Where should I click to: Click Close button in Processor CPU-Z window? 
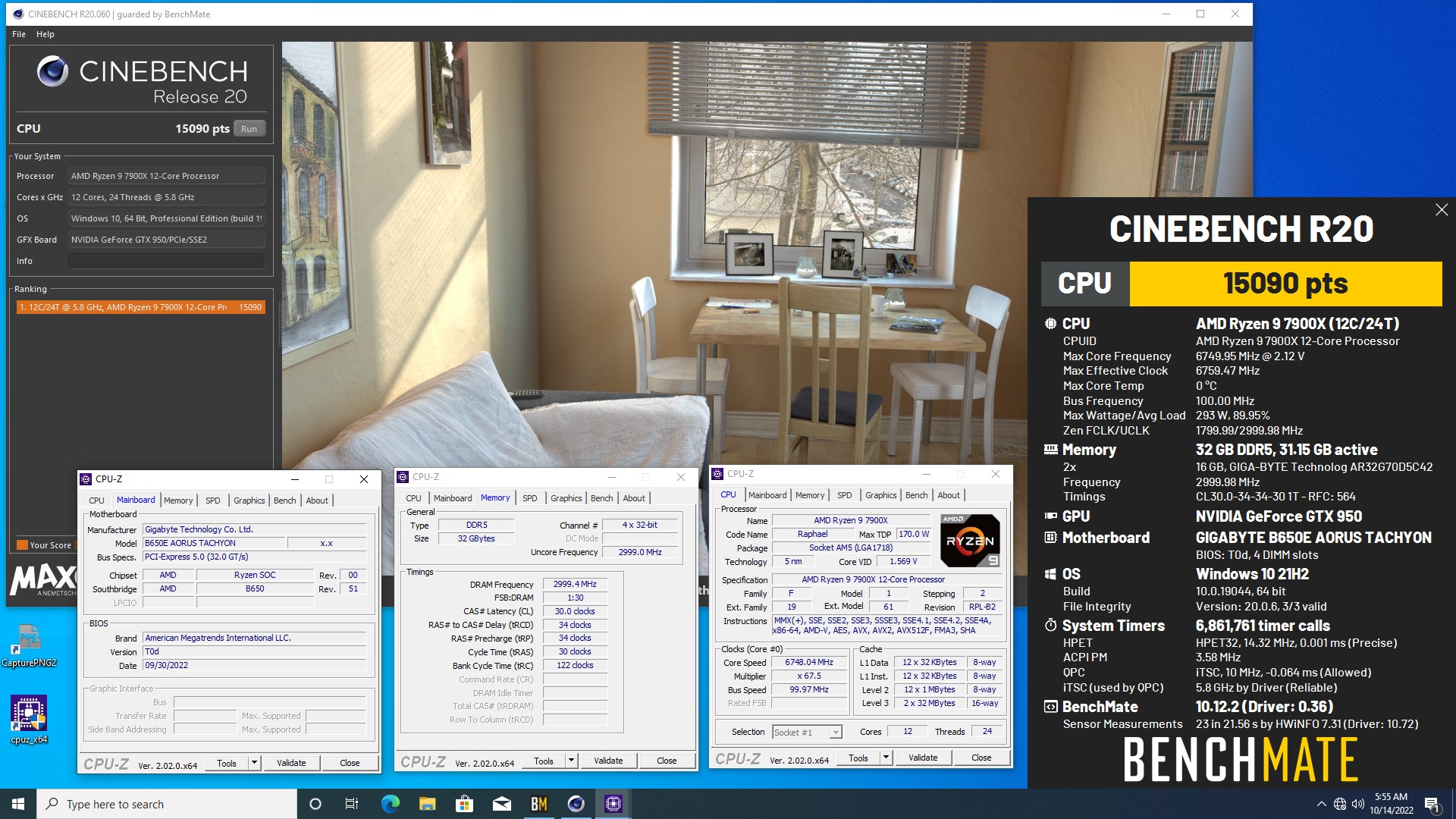coord(981,758)
